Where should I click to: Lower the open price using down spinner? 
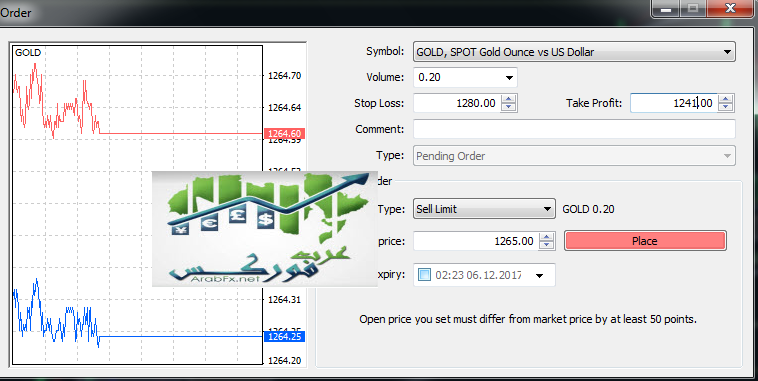546,245
